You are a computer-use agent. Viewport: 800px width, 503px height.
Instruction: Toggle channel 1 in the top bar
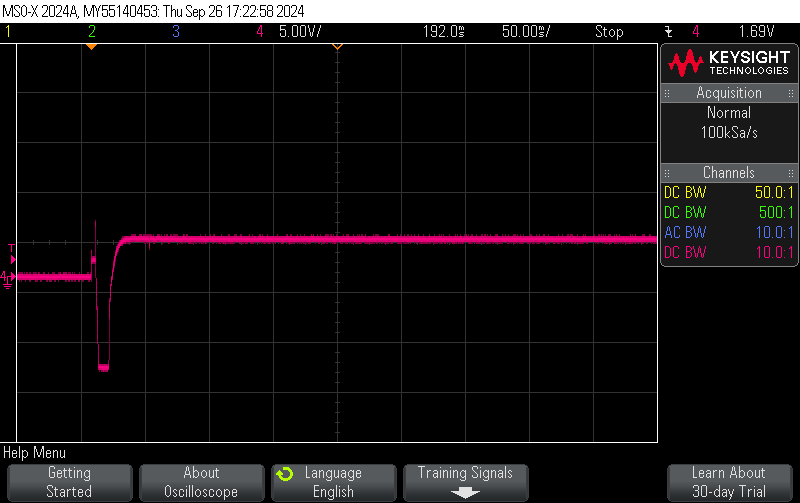[8, 32]
